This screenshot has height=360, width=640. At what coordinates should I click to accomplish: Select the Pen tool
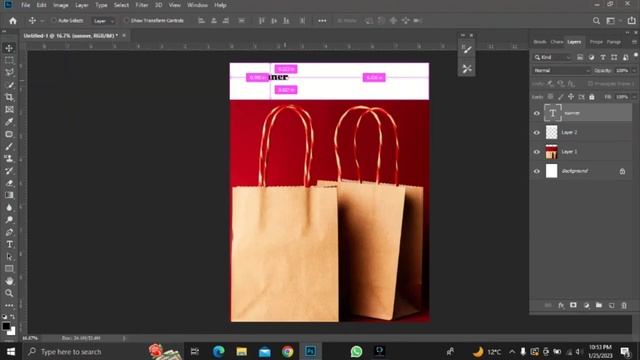point(9,232)
